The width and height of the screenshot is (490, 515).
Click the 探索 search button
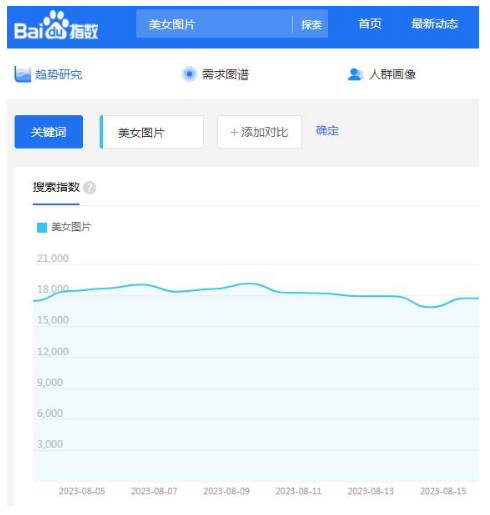(311, 24)
